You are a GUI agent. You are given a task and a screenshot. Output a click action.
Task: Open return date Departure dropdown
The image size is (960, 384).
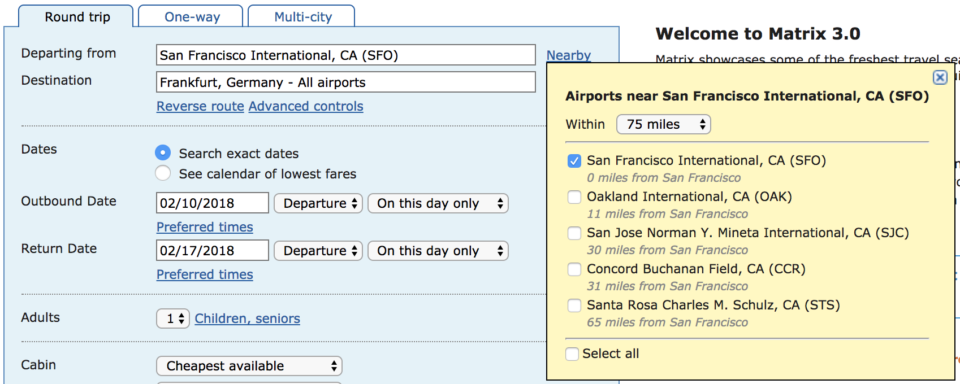[318, 251]
